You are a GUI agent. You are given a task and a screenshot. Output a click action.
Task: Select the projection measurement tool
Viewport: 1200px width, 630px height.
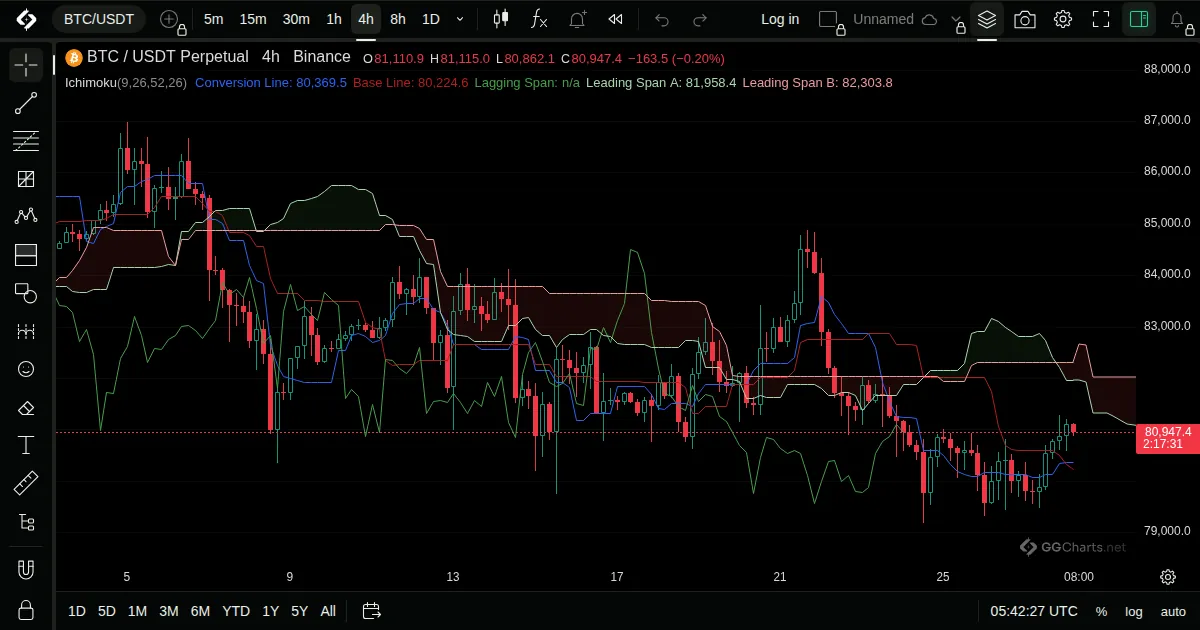26,331
